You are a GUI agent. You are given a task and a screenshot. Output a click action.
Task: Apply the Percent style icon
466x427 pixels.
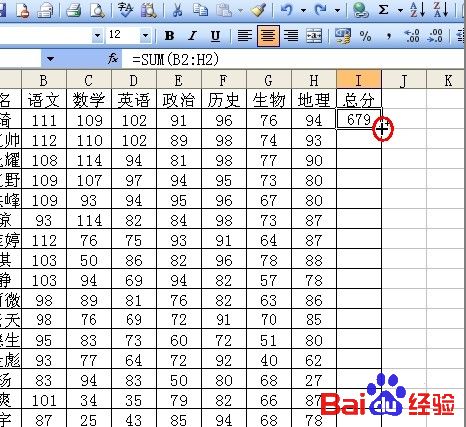pos(366,36)
